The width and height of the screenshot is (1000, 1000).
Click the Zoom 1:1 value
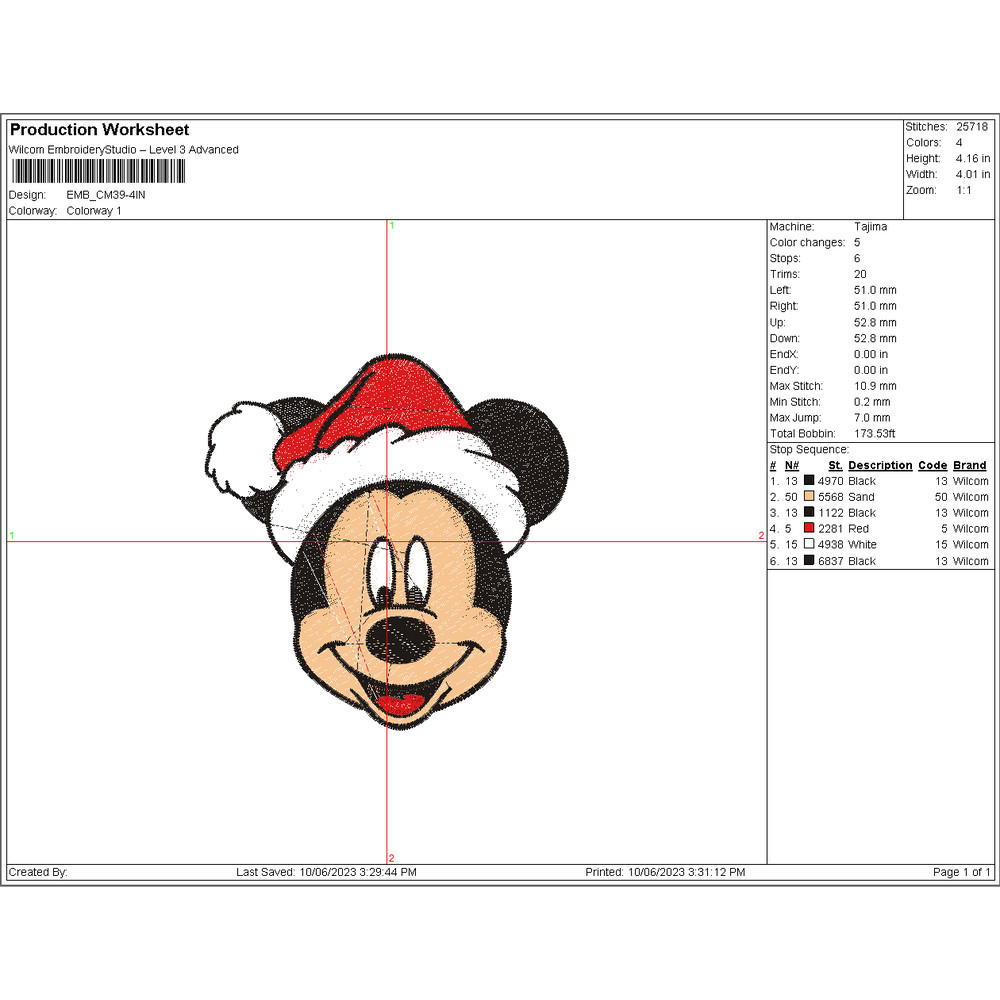point(963,190)
